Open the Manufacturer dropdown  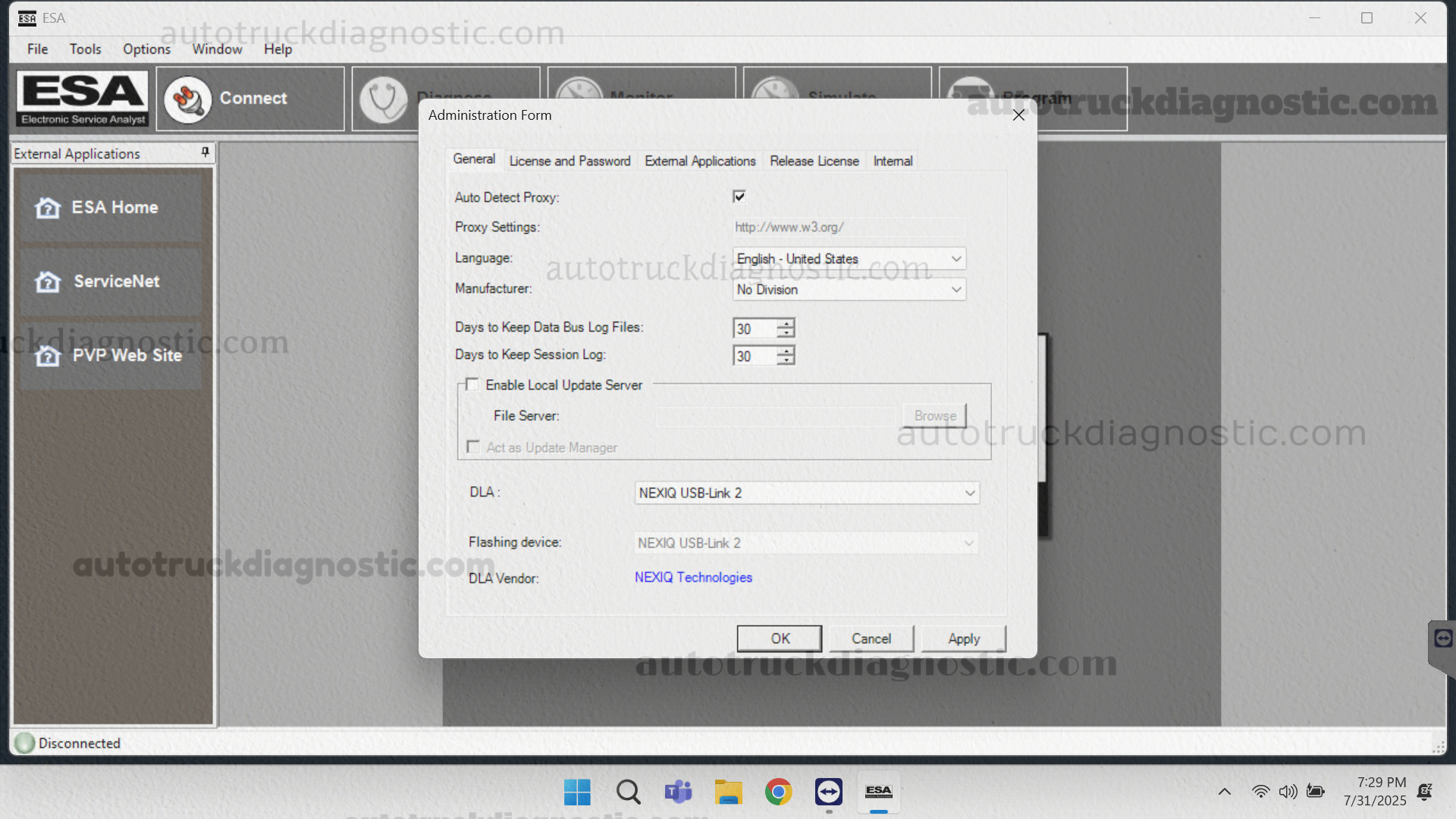(x=955, y=290)
